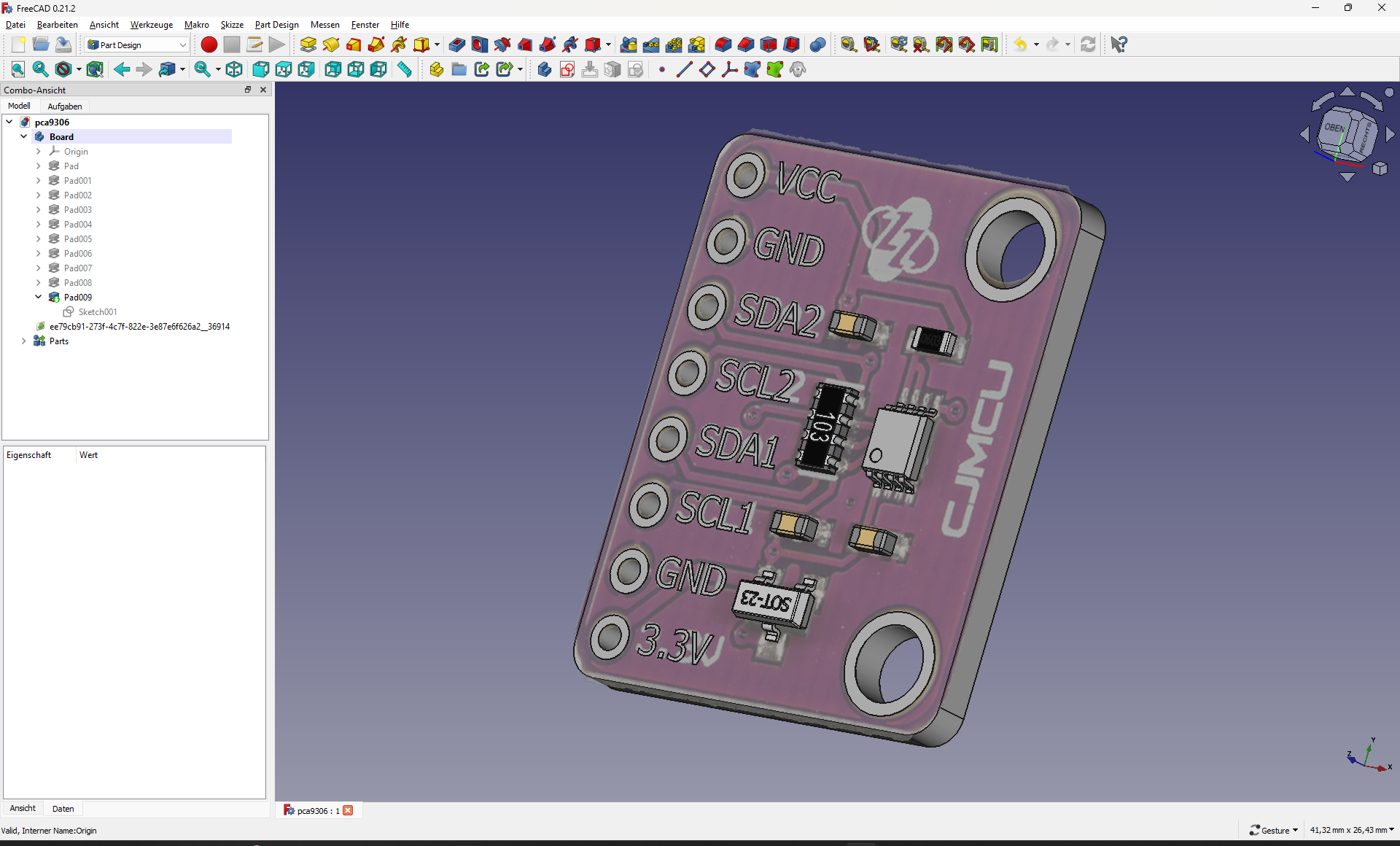Open the Part Design workbench dropdown
Viewport: 1400px width, 846px height.
(x=136, y=44)
